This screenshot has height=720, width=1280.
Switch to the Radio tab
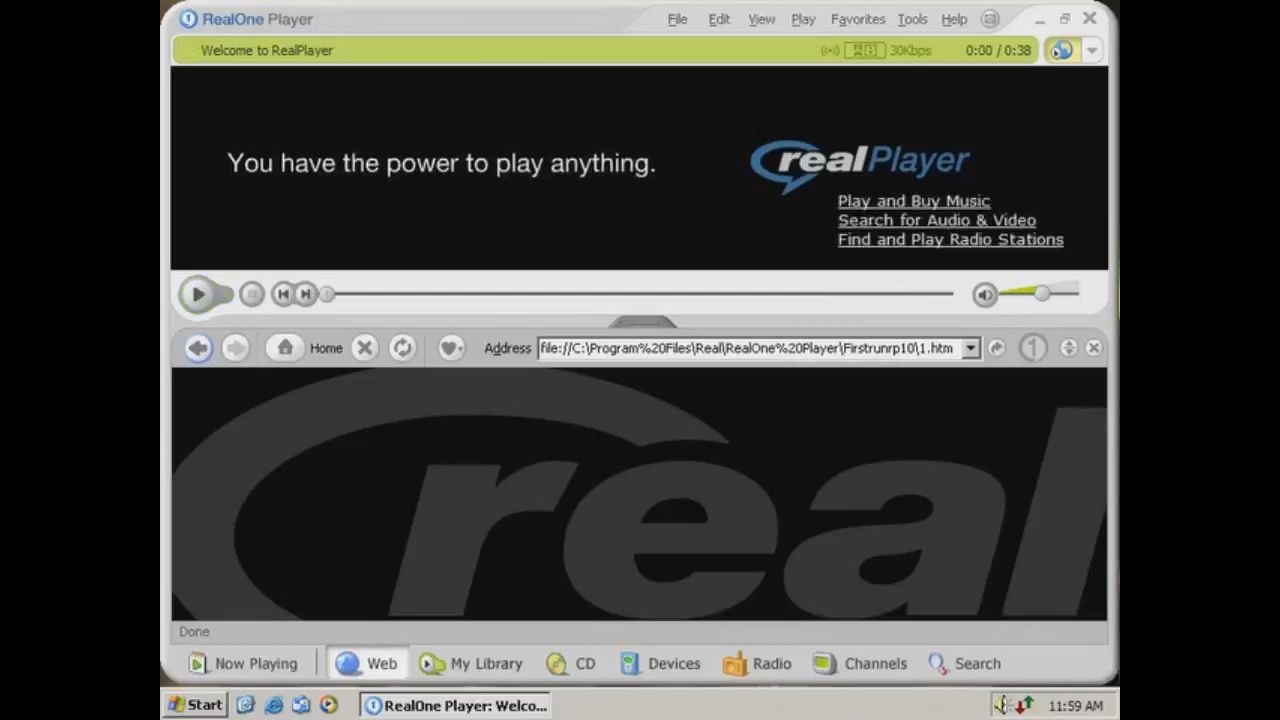(x=757, y=663)
